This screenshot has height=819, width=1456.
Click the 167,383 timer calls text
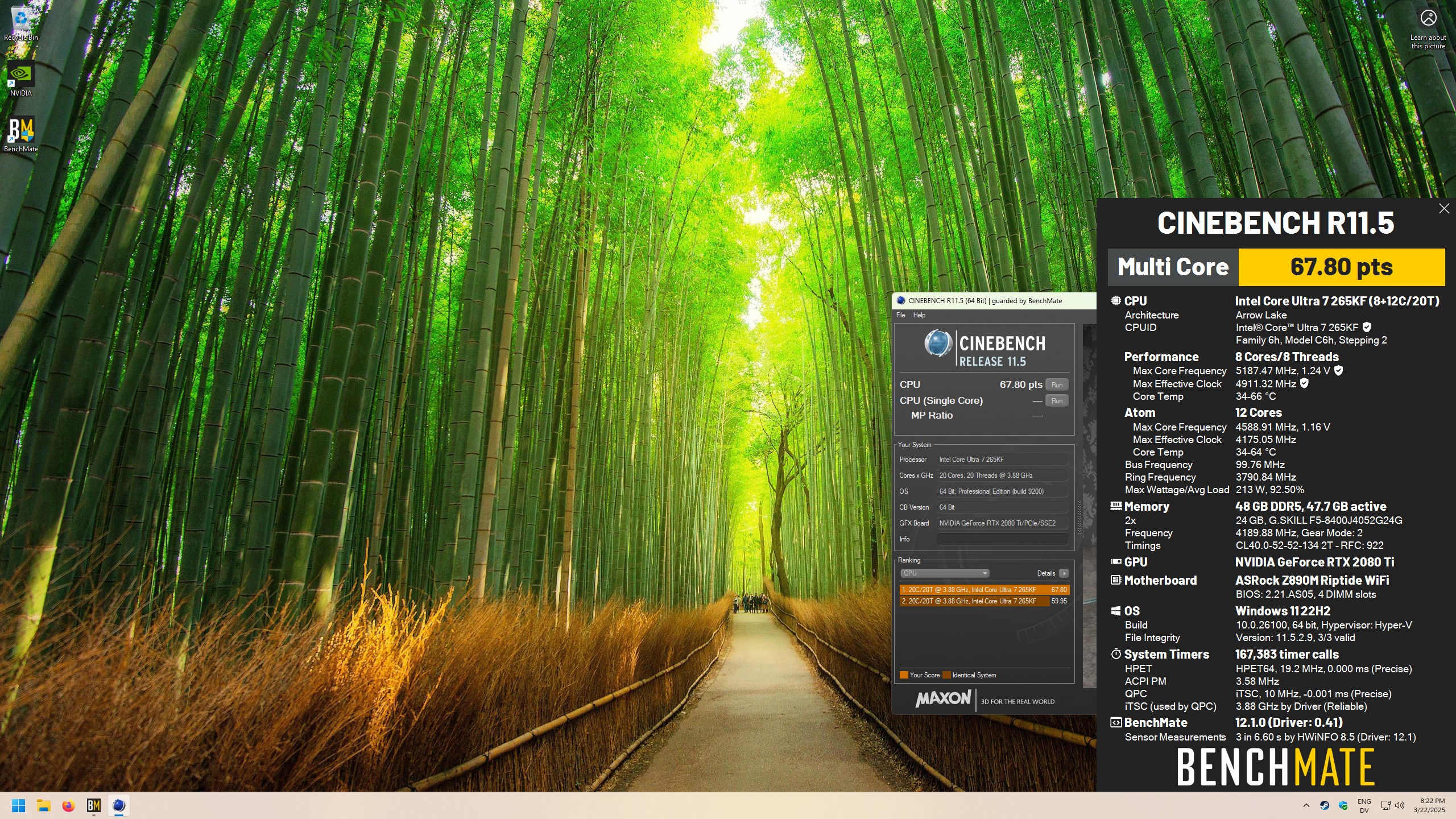coord(1287,654)
